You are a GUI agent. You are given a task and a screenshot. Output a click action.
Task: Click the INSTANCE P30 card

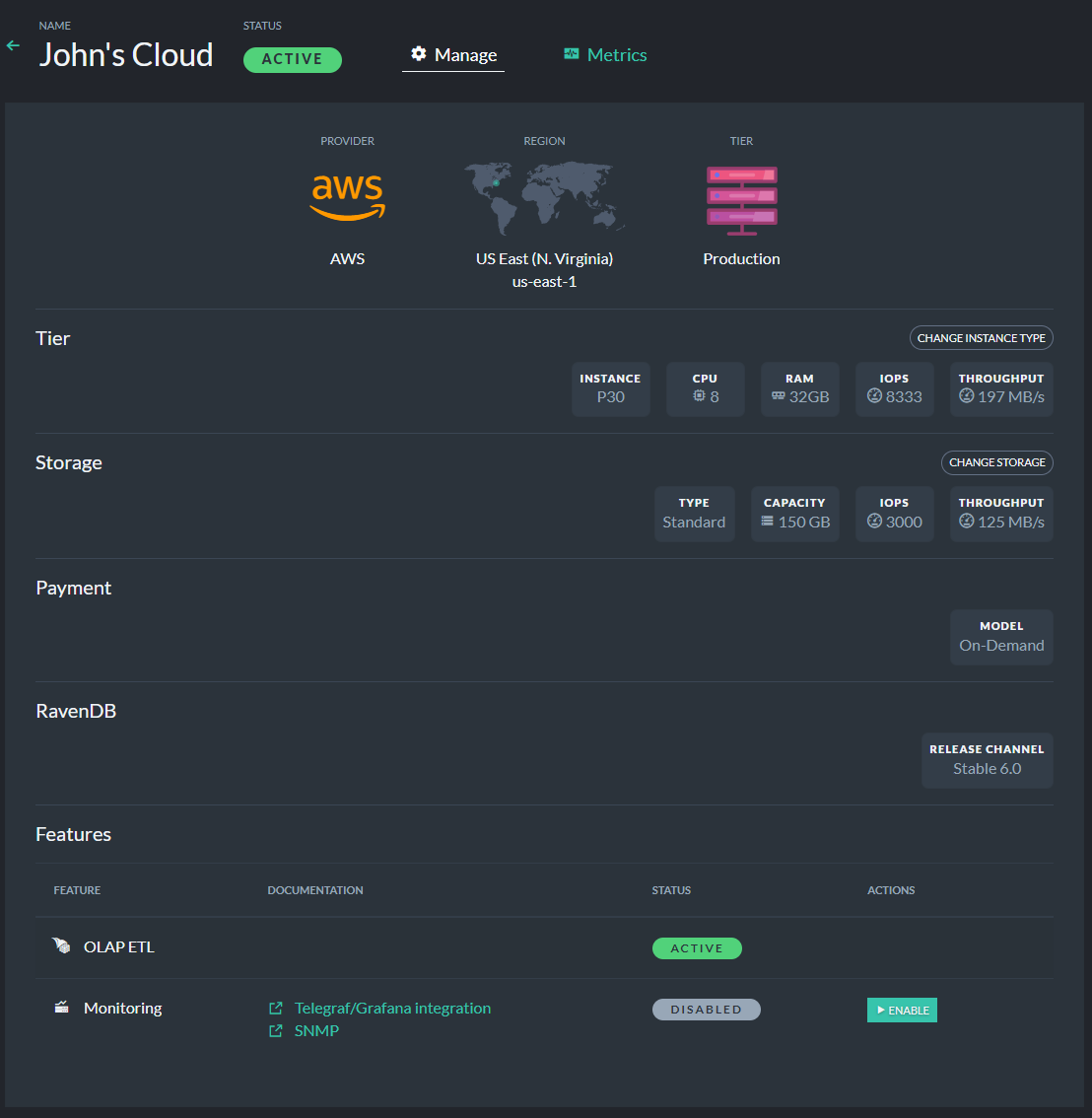point(610,388)
